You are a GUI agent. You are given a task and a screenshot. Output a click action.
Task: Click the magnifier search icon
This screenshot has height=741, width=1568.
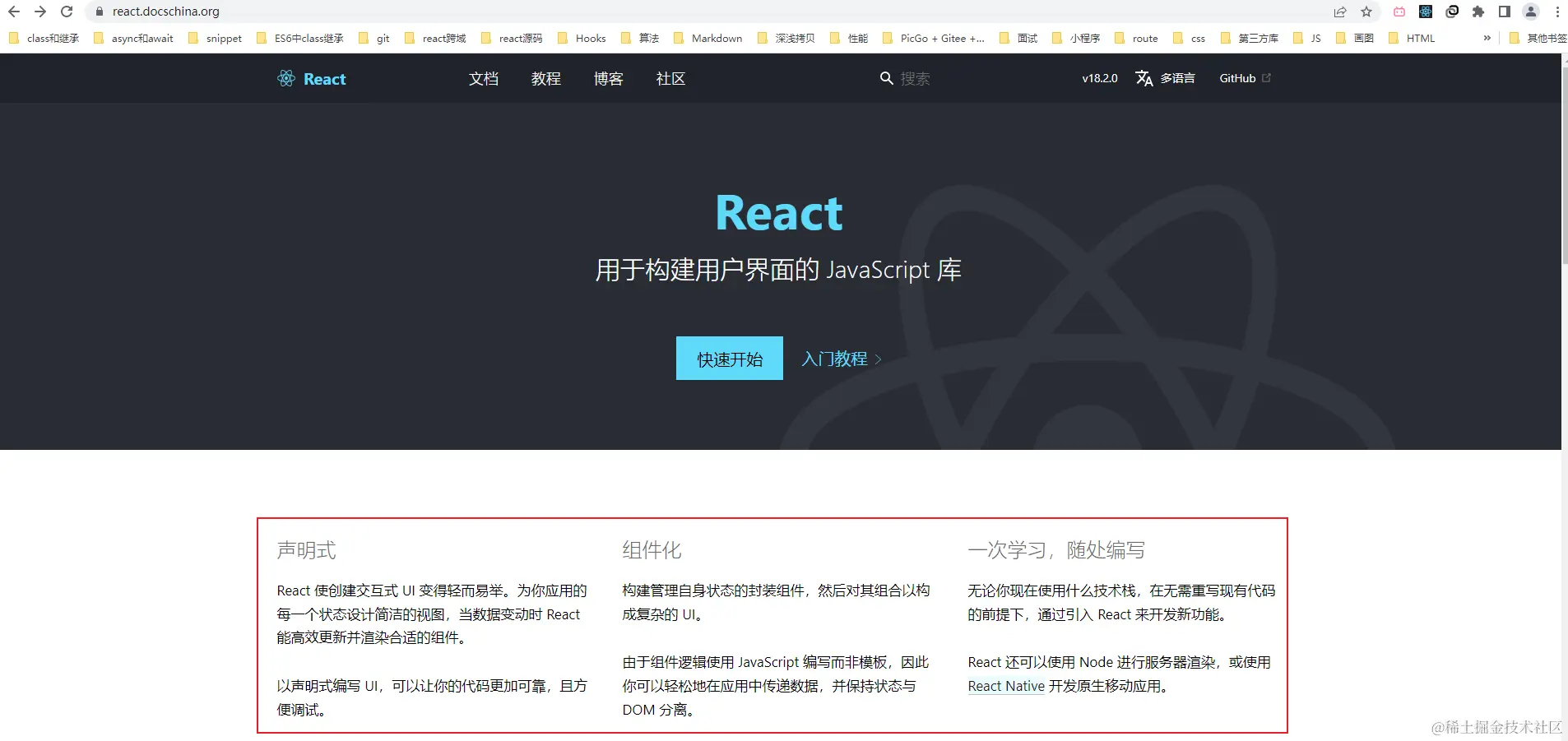[x=886, y=78]
